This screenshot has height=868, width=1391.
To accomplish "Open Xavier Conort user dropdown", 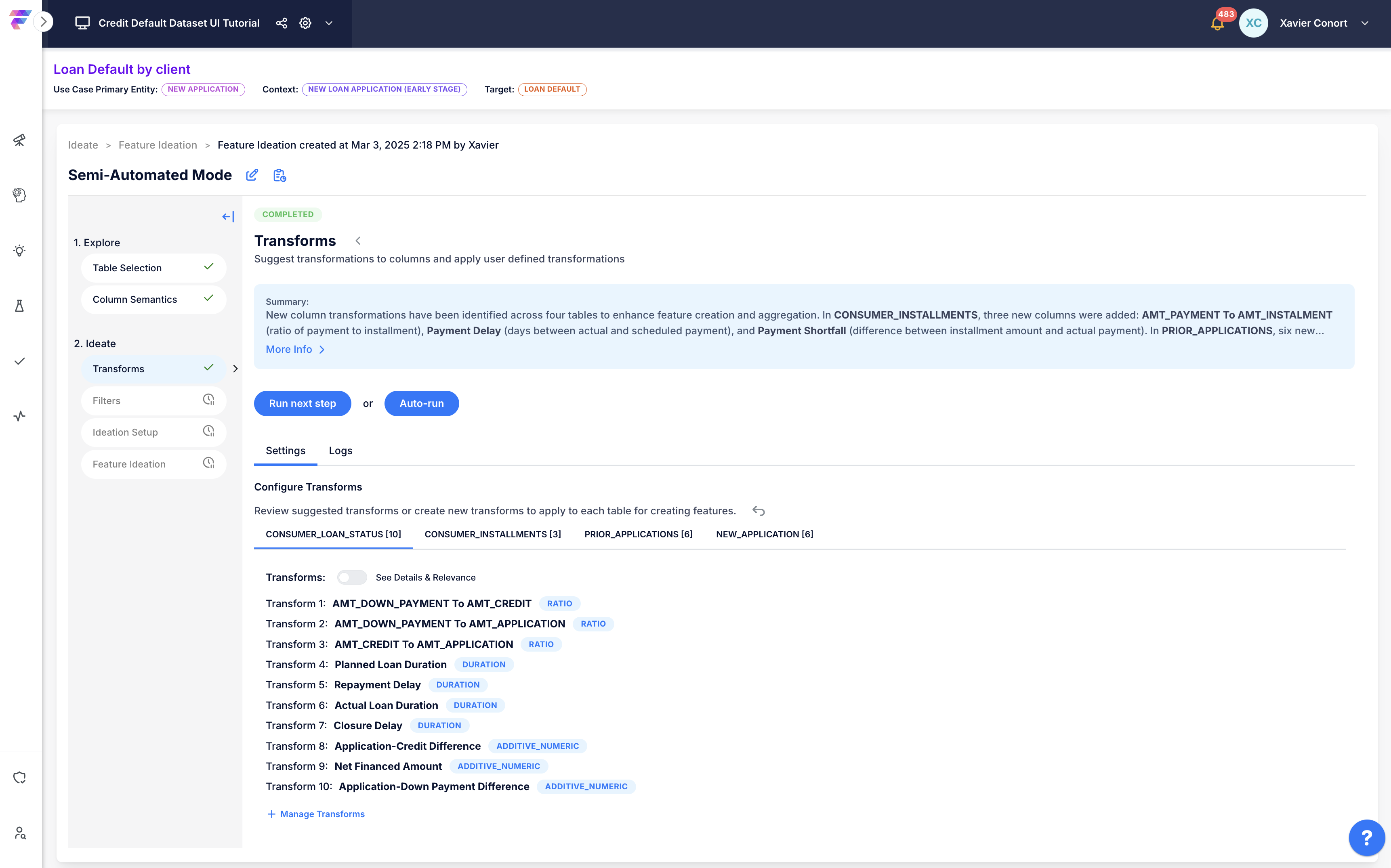I will pos(1365,23).
